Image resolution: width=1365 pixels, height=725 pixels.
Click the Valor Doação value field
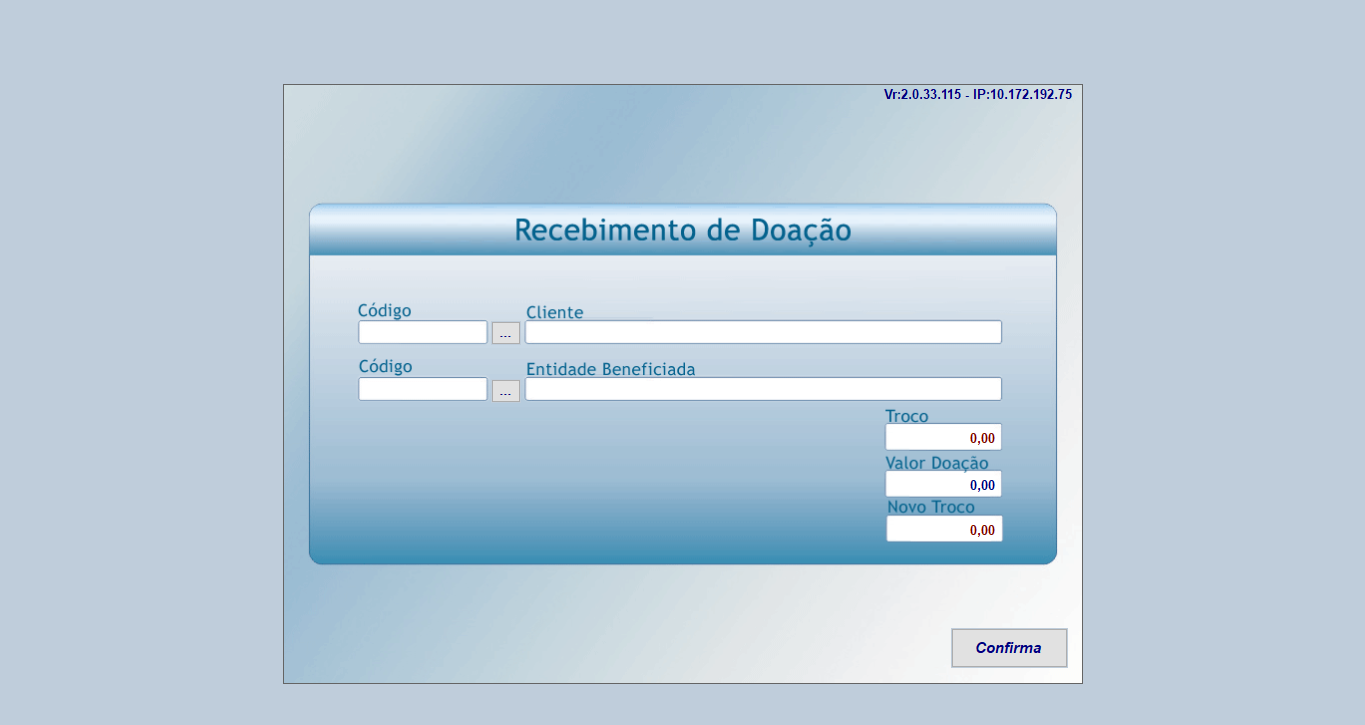pos(943,484)
